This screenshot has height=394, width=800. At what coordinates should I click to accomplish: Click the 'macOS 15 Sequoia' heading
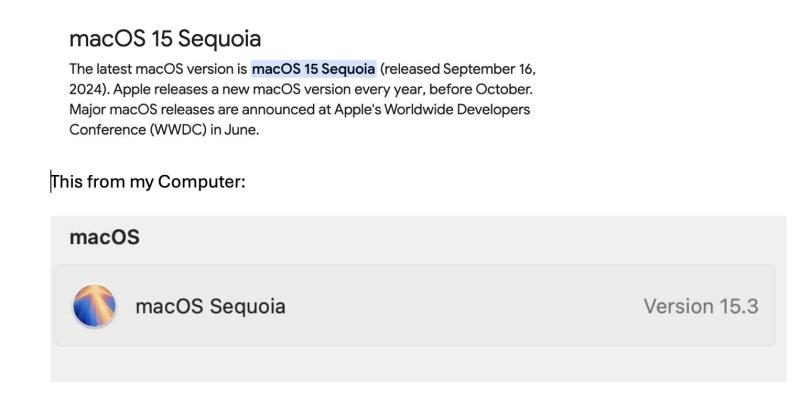pyautogui.click(x=165, y=39)
